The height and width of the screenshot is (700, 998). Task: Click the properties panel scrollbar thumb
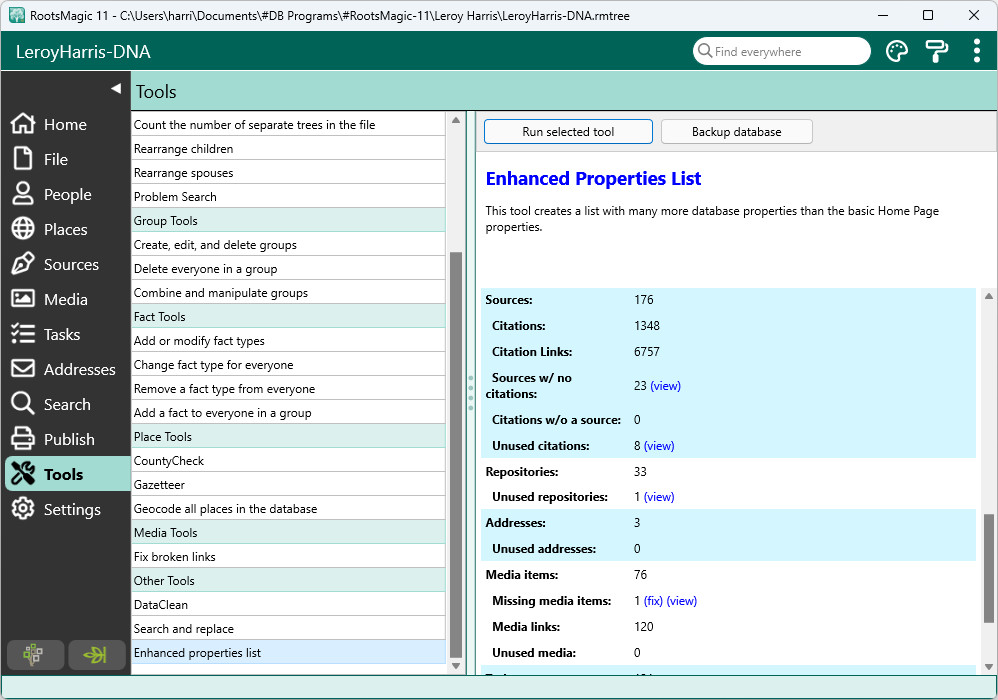click(x=988, y=568)
